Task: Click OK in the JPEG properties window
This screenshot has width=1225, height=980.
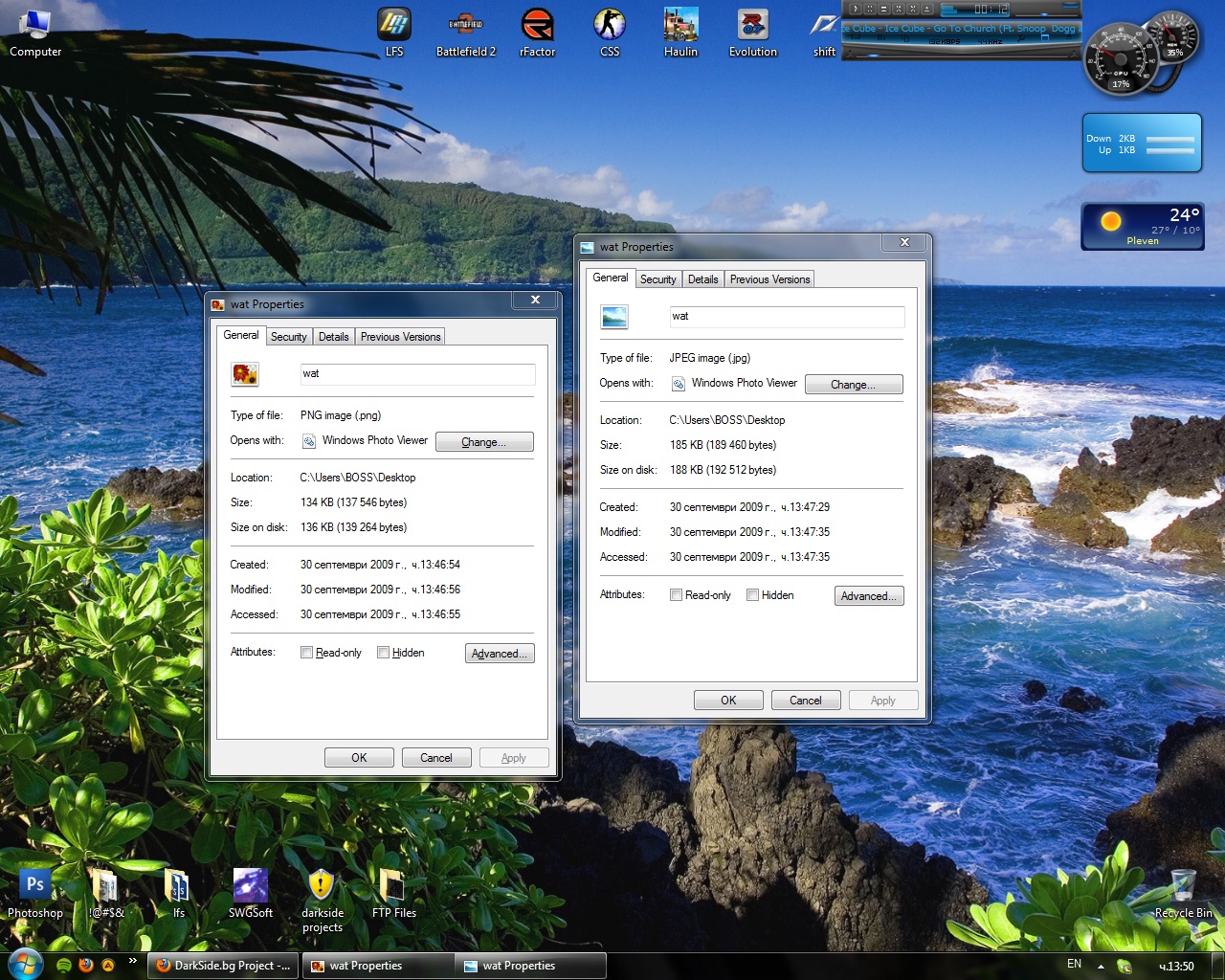Action: (x=728, y=701)
